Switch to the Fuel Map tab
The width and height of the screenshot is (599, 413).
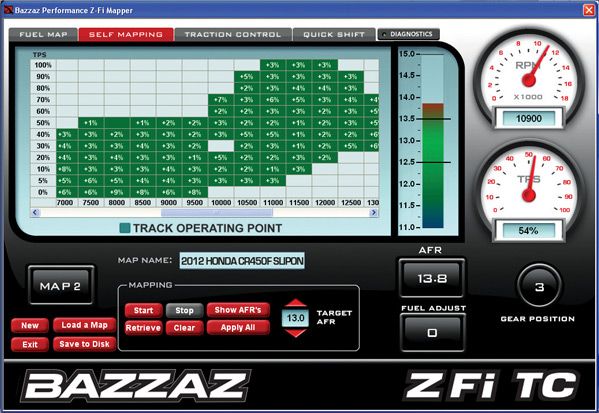pos(43,34)
